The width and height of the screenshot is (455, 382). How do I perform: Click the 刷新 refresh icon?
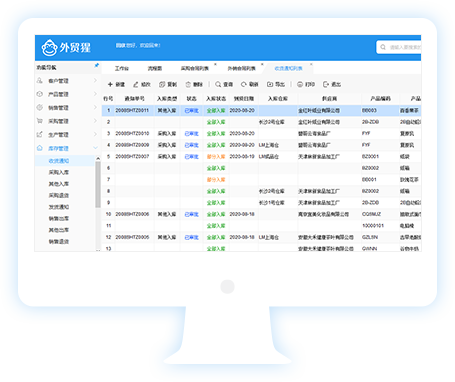point(244,84)
